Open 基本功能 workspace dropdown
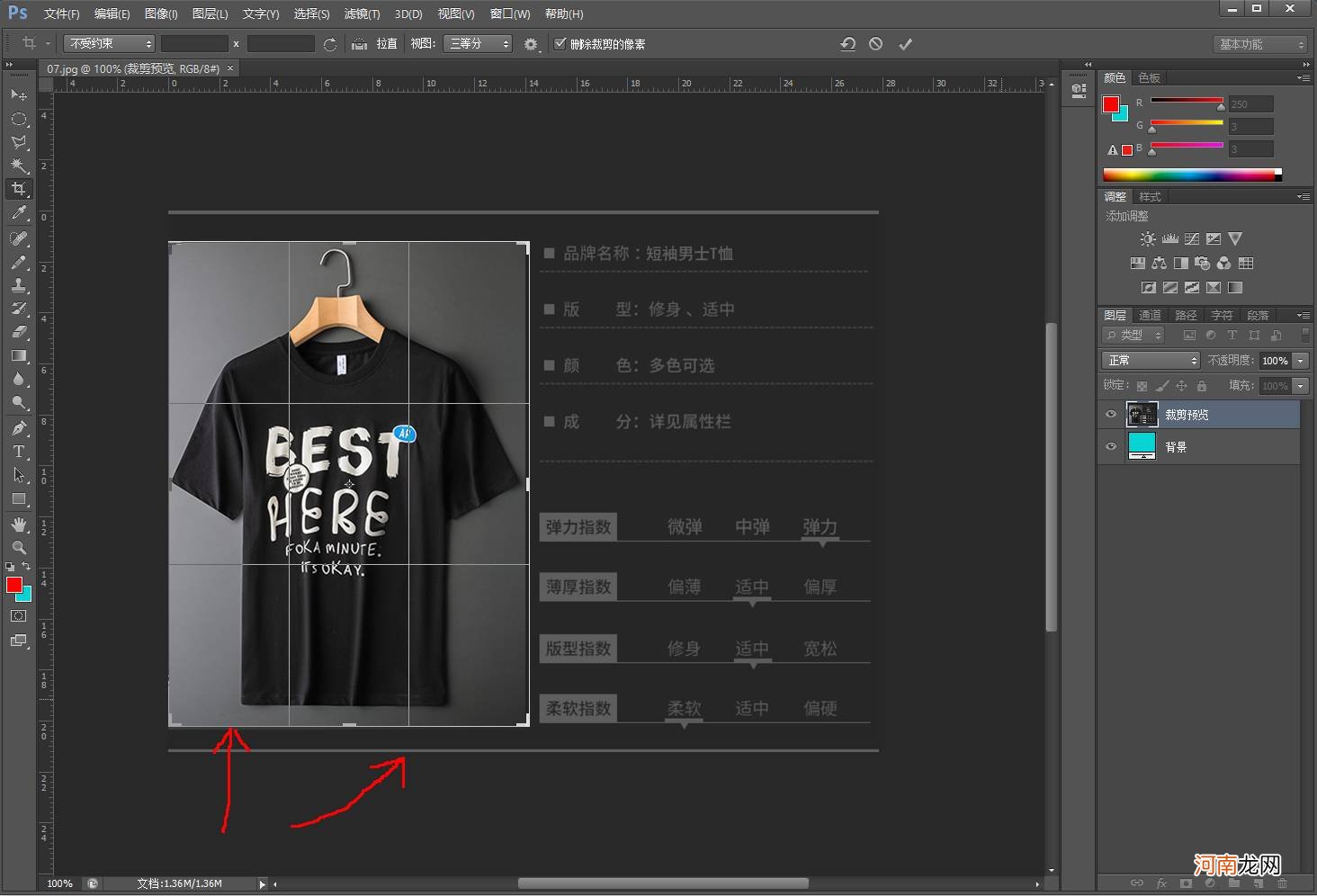Screen dimensions: 1317x896 point(1259,44)
